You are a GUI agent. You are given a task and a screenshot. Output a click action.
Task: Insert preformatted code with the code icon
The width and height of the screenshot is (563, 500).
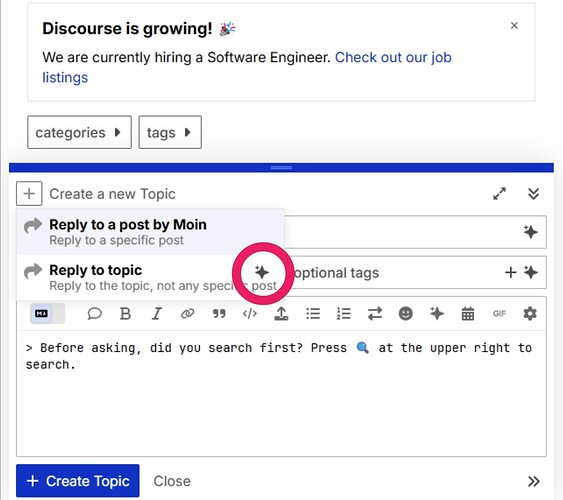tap(250, 314)
